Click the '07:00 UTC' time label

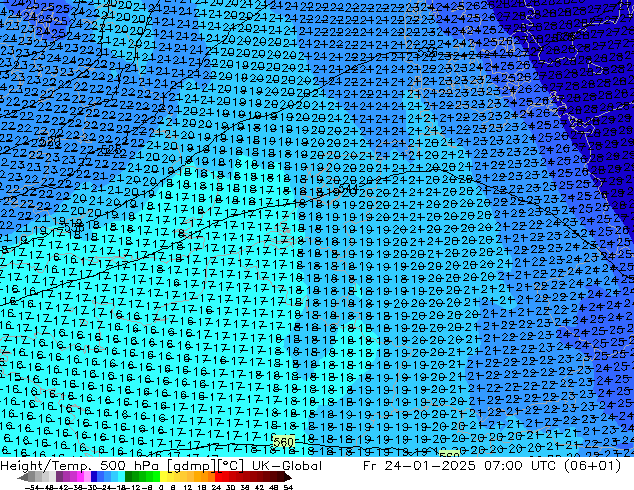pyautogui.click(x=521, y=466)
